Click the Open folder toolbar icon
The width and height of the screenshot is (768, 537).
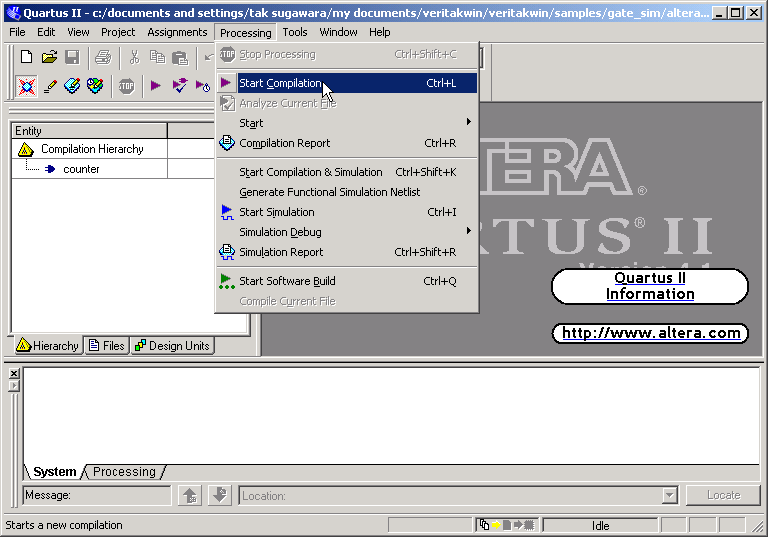coord(49,57)
